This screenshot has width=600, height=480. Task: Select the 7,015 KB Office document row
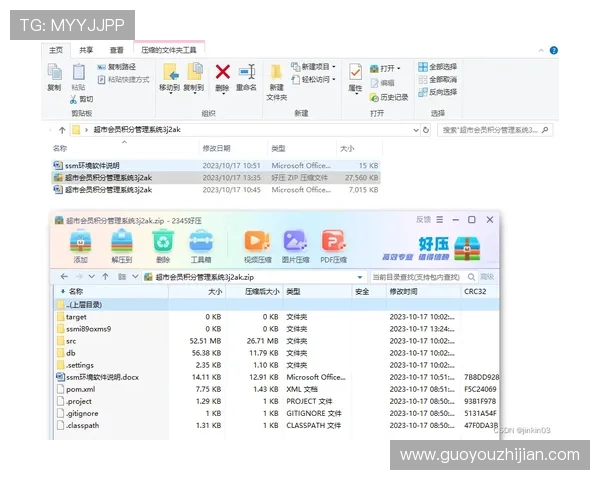(x=216, y=190)
